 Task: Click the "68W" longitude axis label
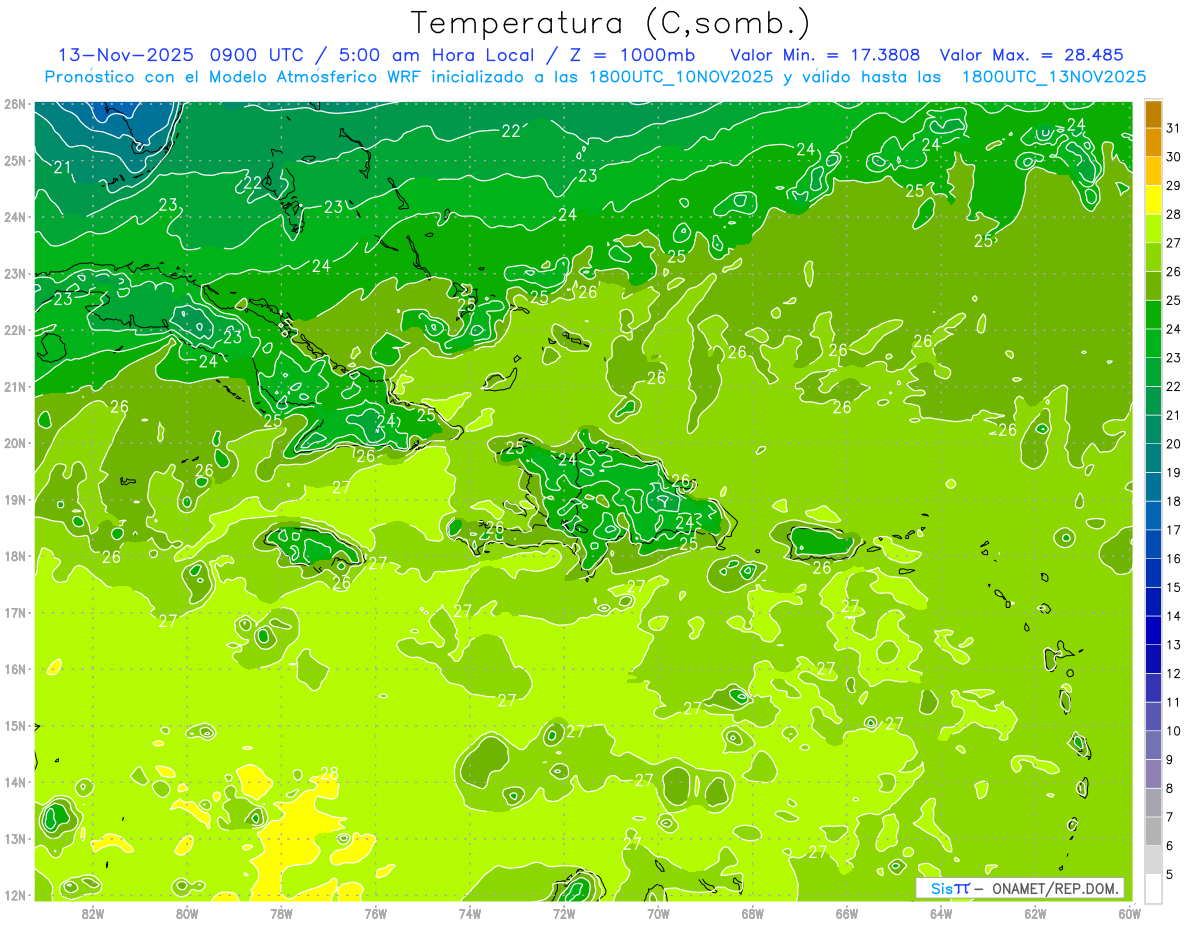coord(753,913)
